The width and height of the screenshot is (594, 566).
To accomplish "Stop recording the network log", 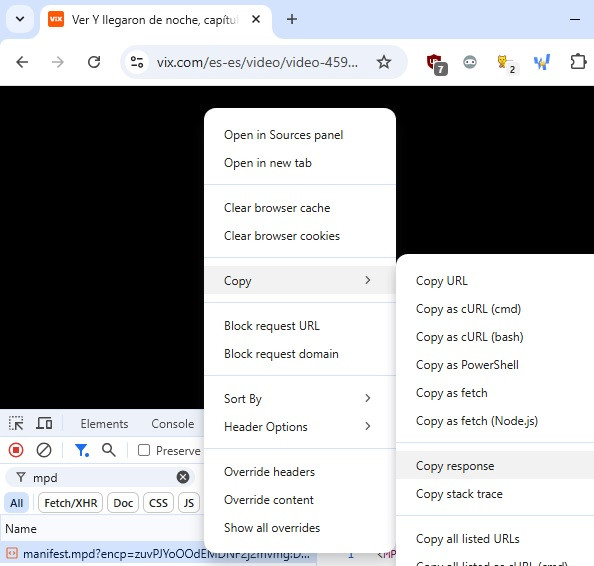I will 16,450.
